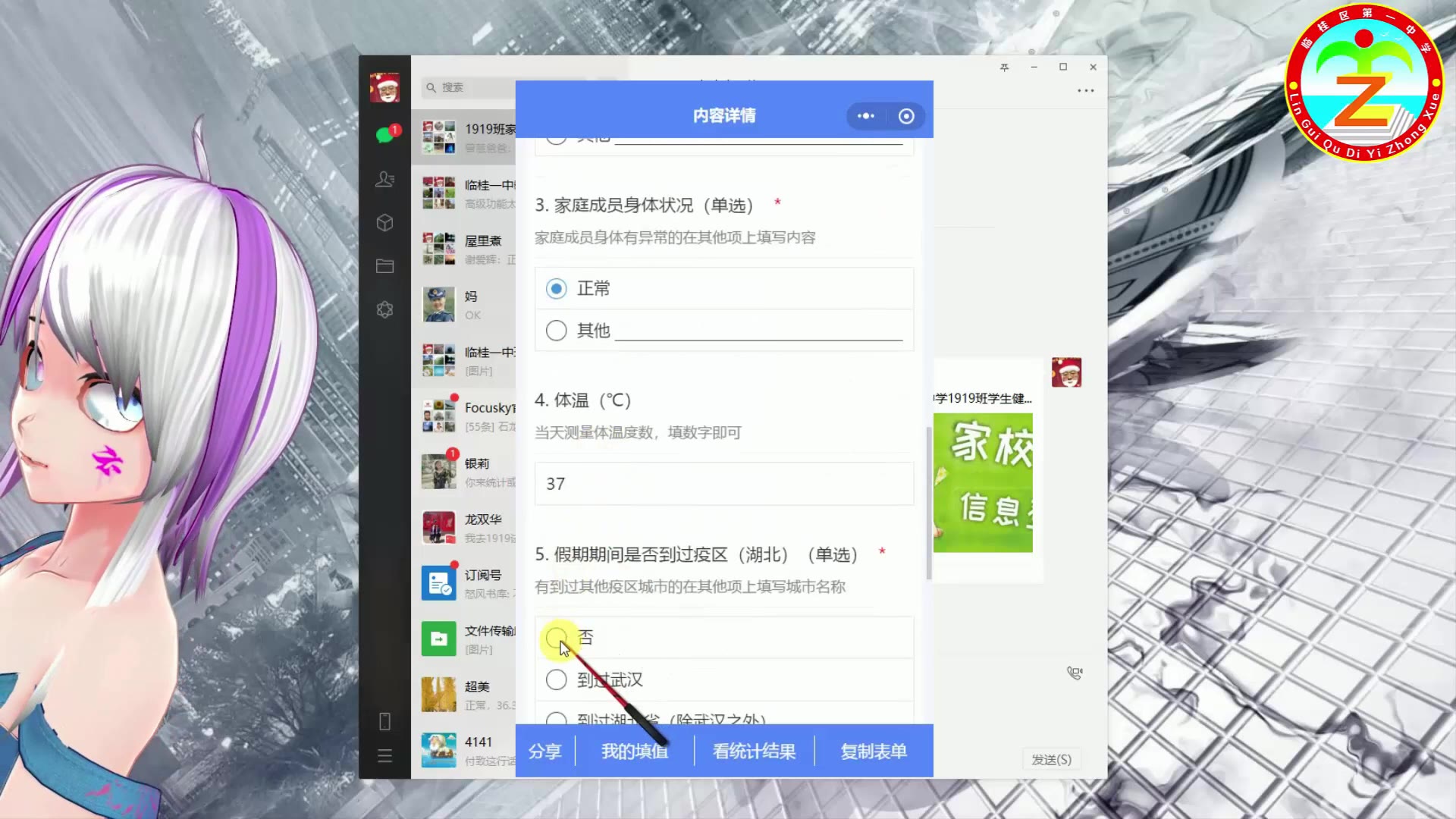This screenshot has height=819, width=1456.
Task: Open the mini-program more options (three dots) button
Action: point(866,116)
